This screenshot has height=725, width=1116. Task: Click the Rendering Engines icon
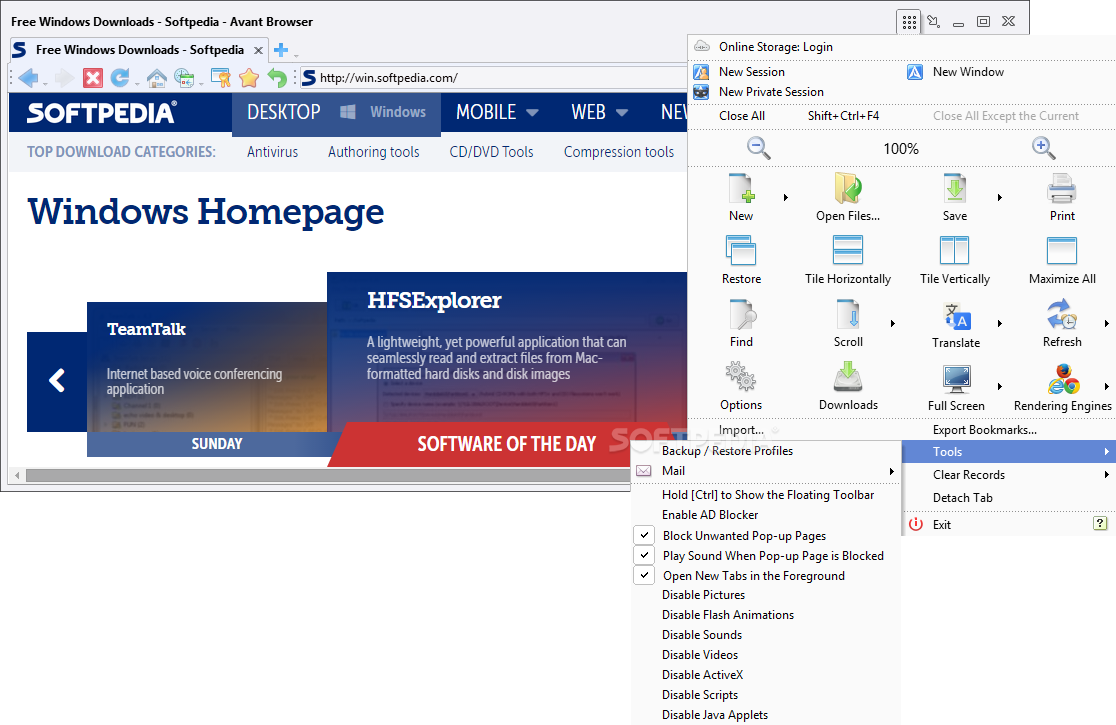(1063, 379)
